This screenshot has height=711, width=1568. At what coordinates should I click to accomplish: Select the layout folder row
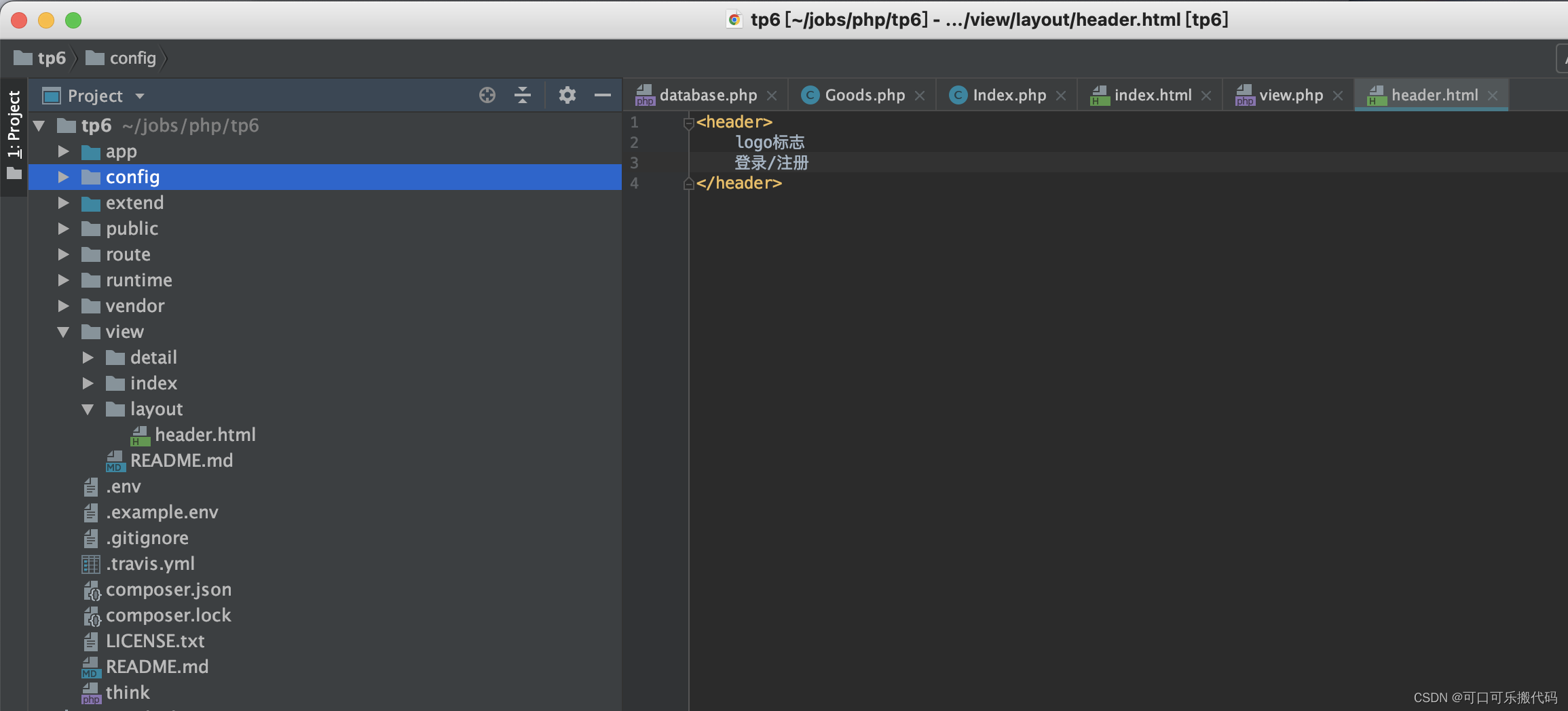pos(324,409)
